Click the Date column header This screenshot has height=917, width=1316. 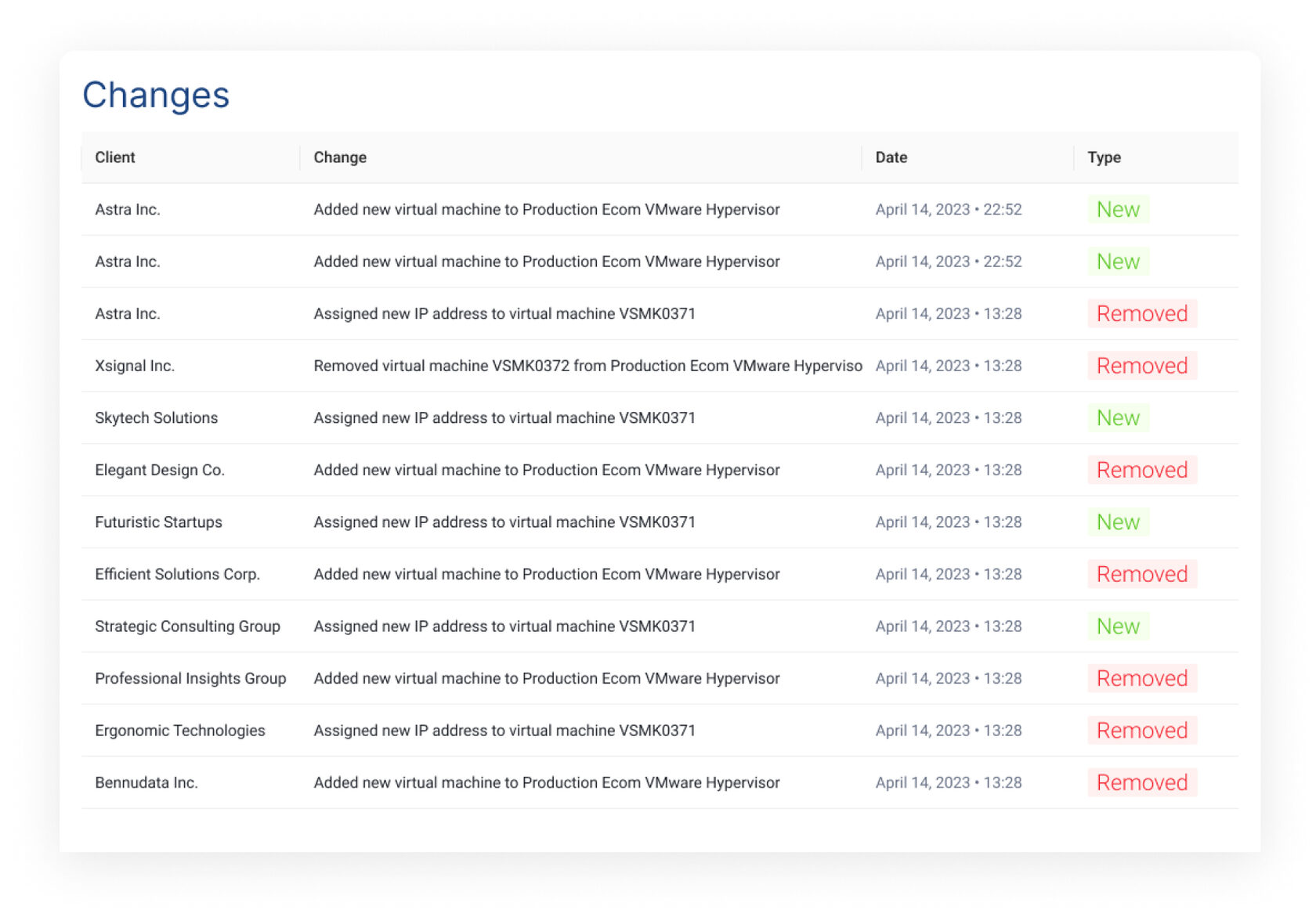pos(891,157)
